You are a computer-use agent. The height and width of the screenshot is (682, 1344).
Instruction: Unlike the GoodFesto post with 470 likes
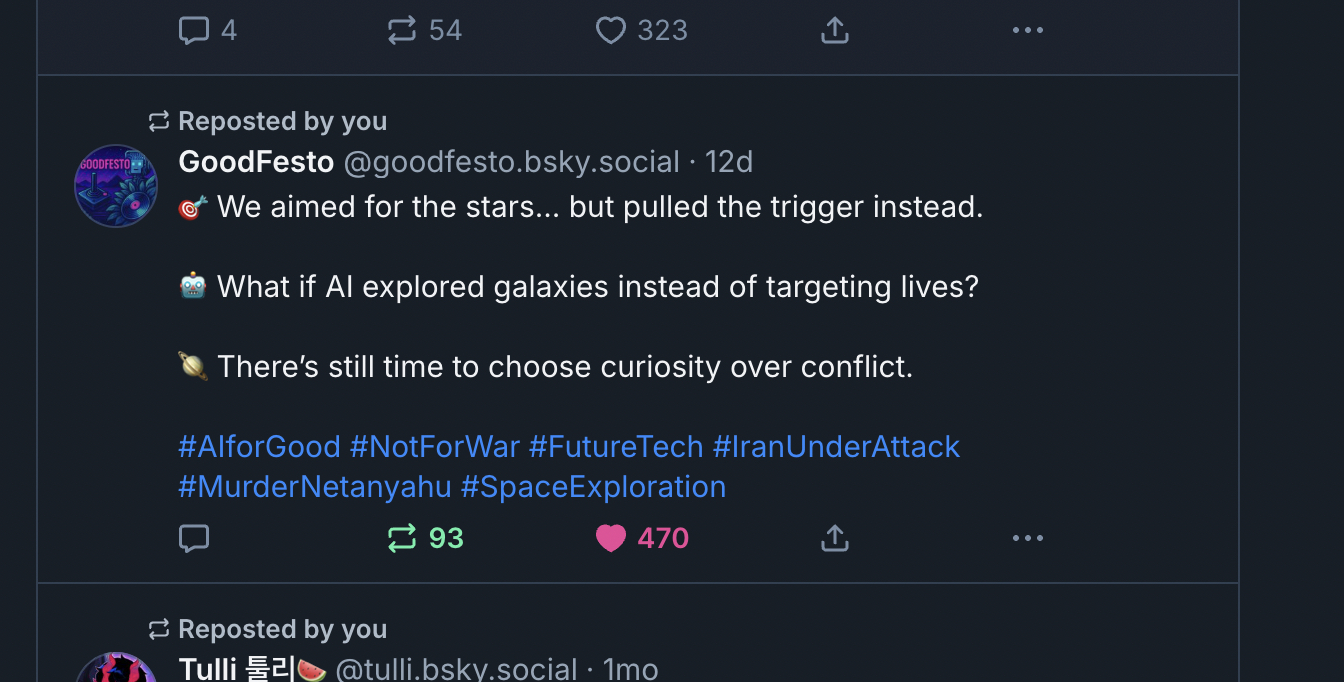coord(611,538)
